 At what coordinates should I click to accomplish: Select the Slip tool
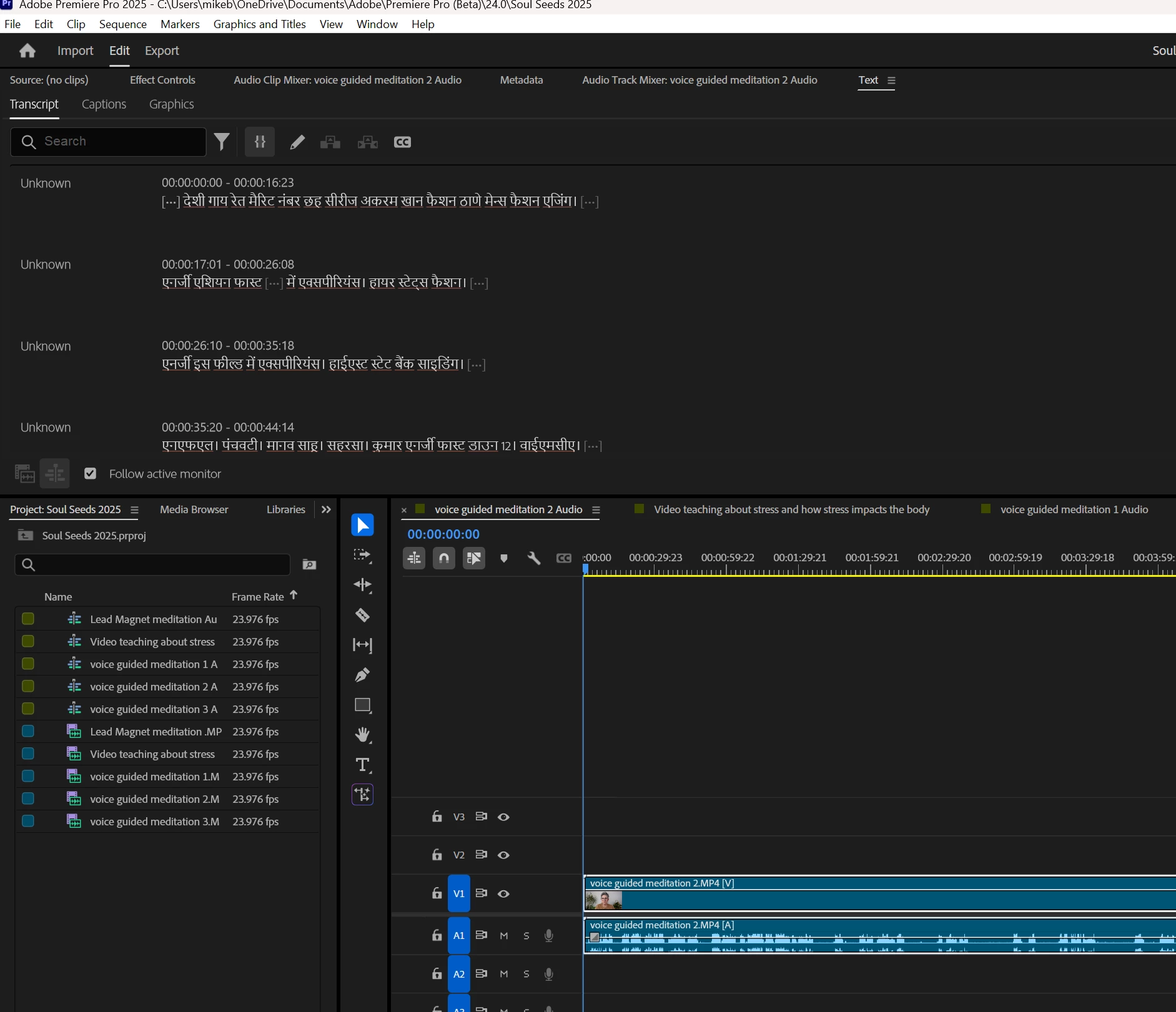point(362,645)
